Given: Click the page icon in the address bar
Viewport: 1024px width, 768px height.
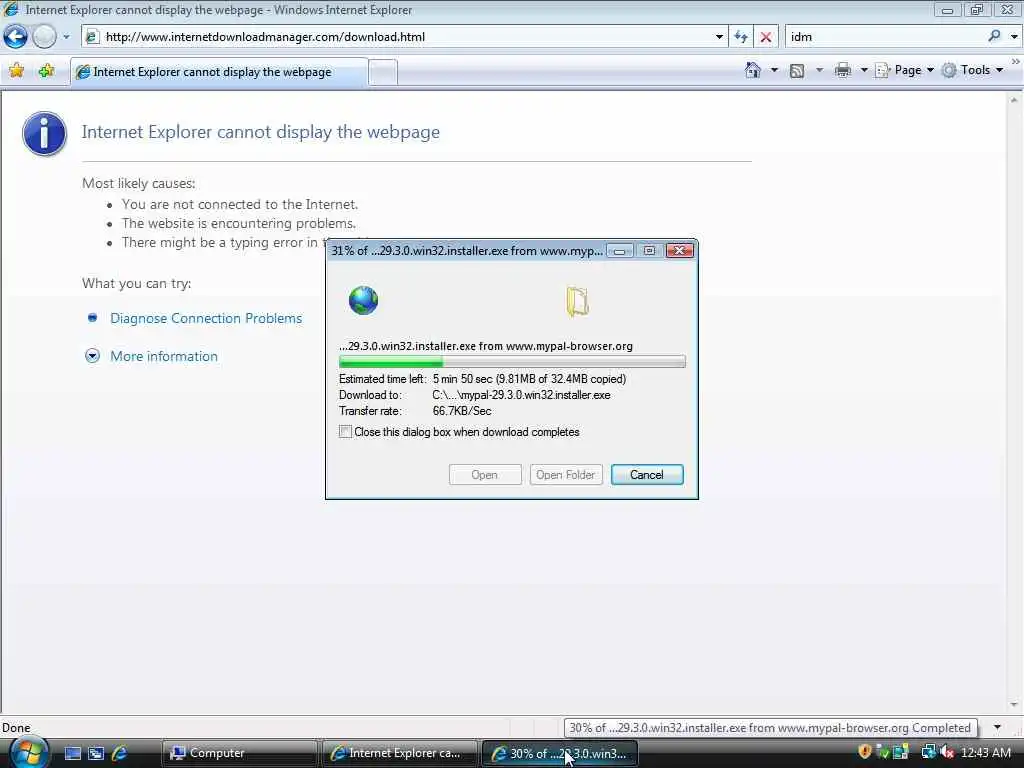Looking at the screenshot, I should click(x=93, y=37).
